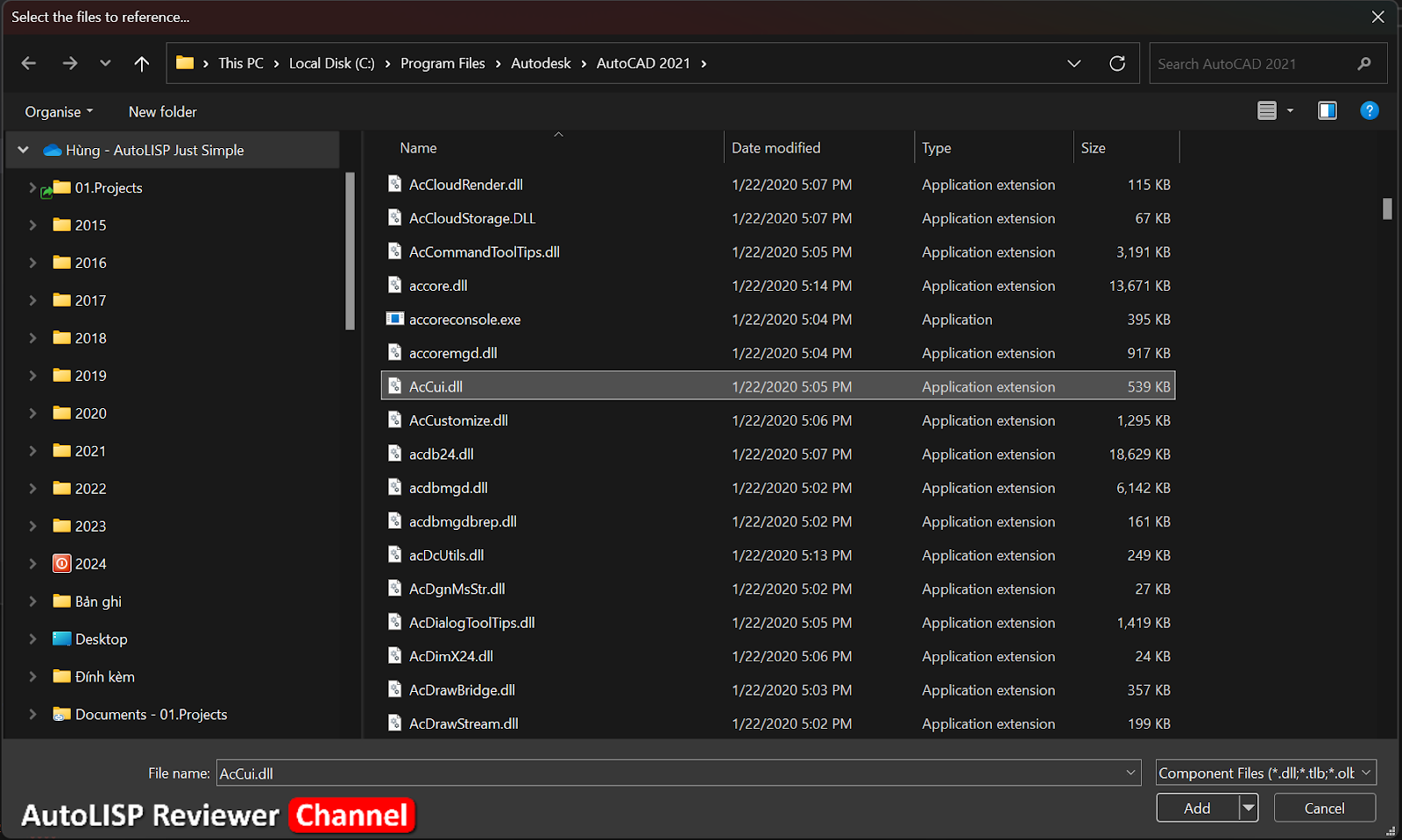Sort files by the Size column

point(1094,148)
